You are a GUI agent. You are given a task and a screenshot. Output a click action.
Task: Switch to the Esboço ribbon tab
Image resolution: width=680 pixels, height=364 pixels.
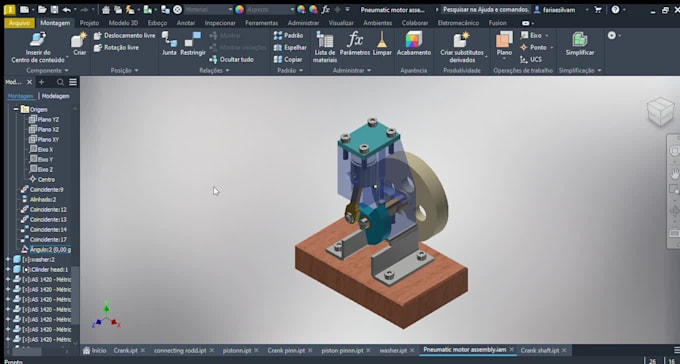point(157,23)
